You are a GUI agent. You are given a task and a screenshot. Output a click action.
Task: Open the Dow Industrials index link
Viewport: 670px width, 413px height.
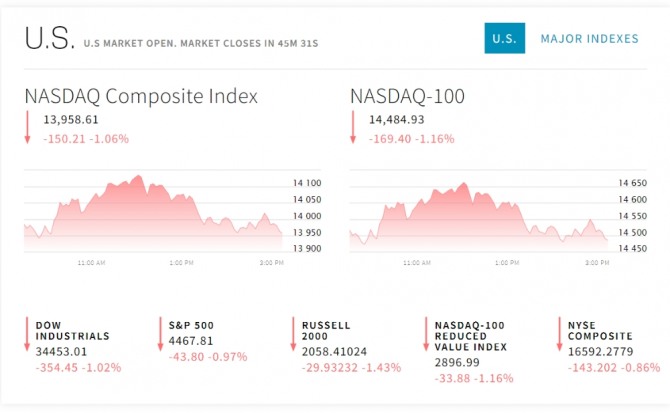[72, 331]
